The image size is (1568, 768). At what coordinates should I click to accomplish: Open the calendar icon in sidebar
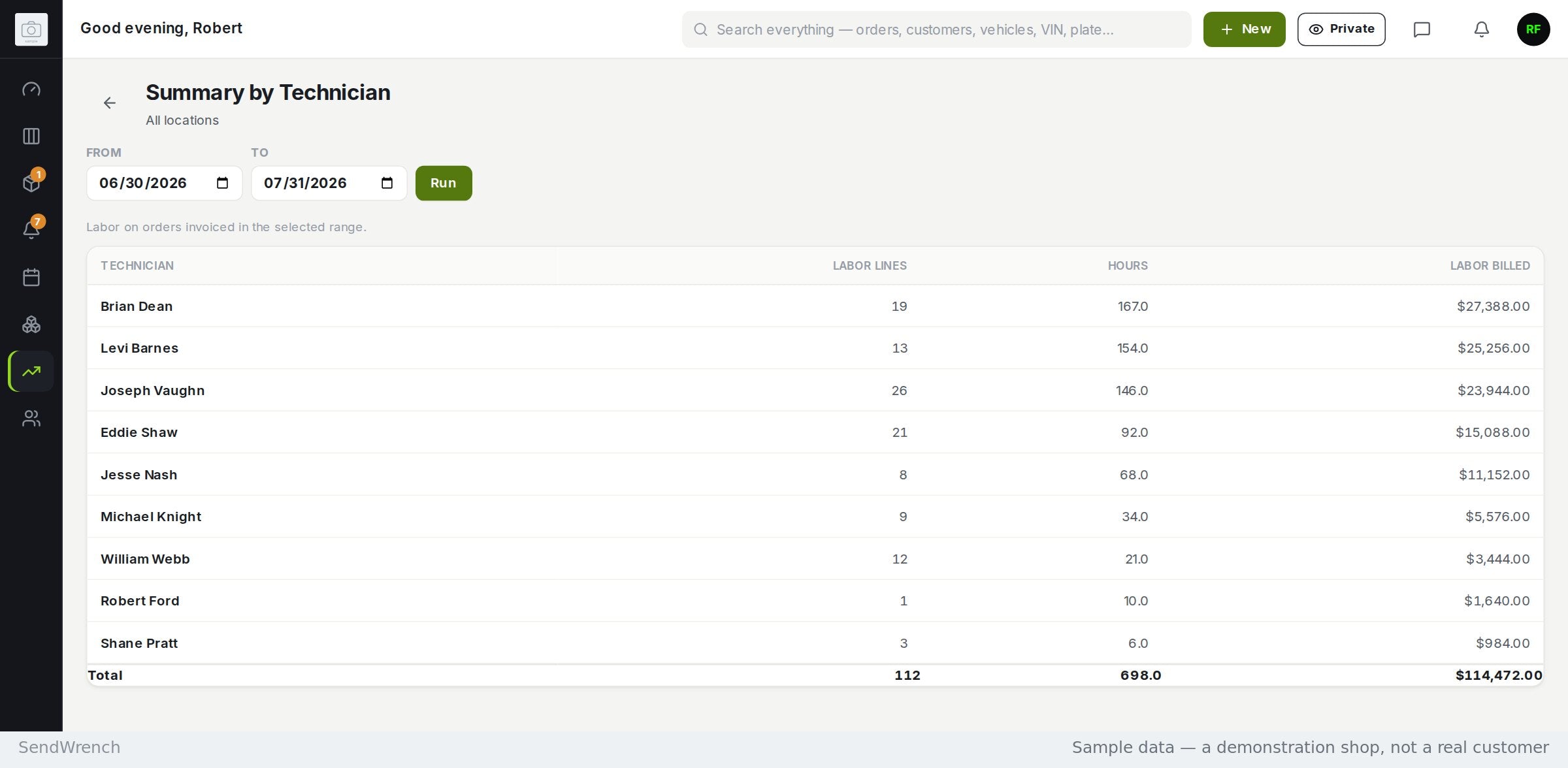[x=31, y=278]
